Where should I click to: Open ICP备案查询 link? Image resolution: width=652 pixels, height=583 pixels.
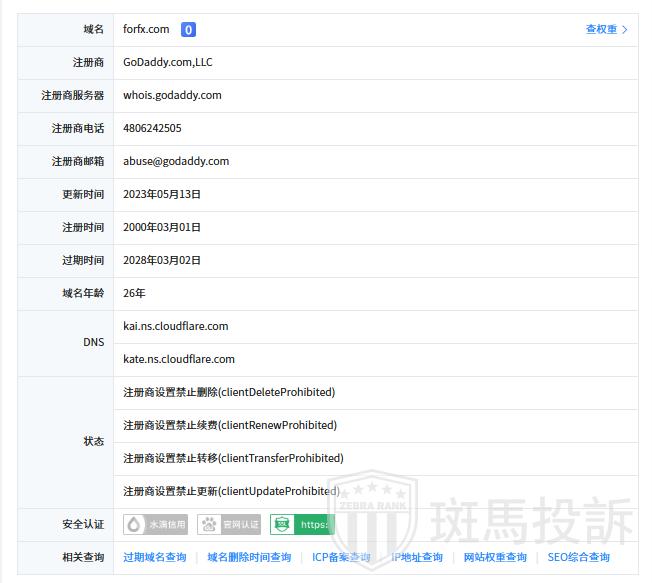pos(341,557)
